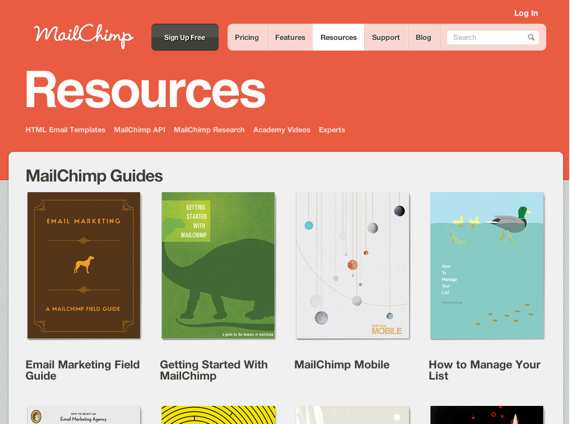570x424 pixels.
Task: Click the MailChimp logo
Action: click(84, 36)
